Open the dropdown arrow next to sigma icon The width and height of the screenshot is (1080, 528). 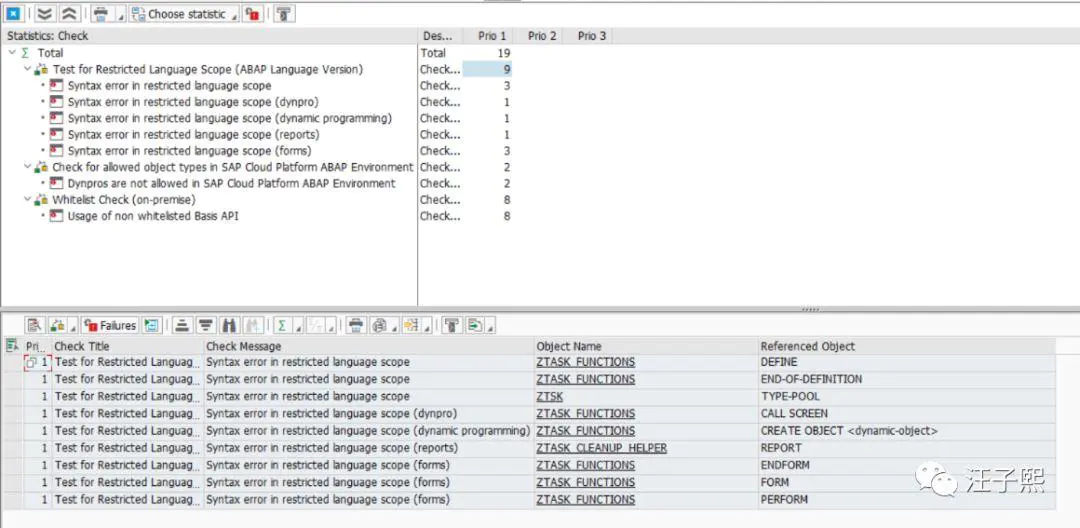coord(298,327)
